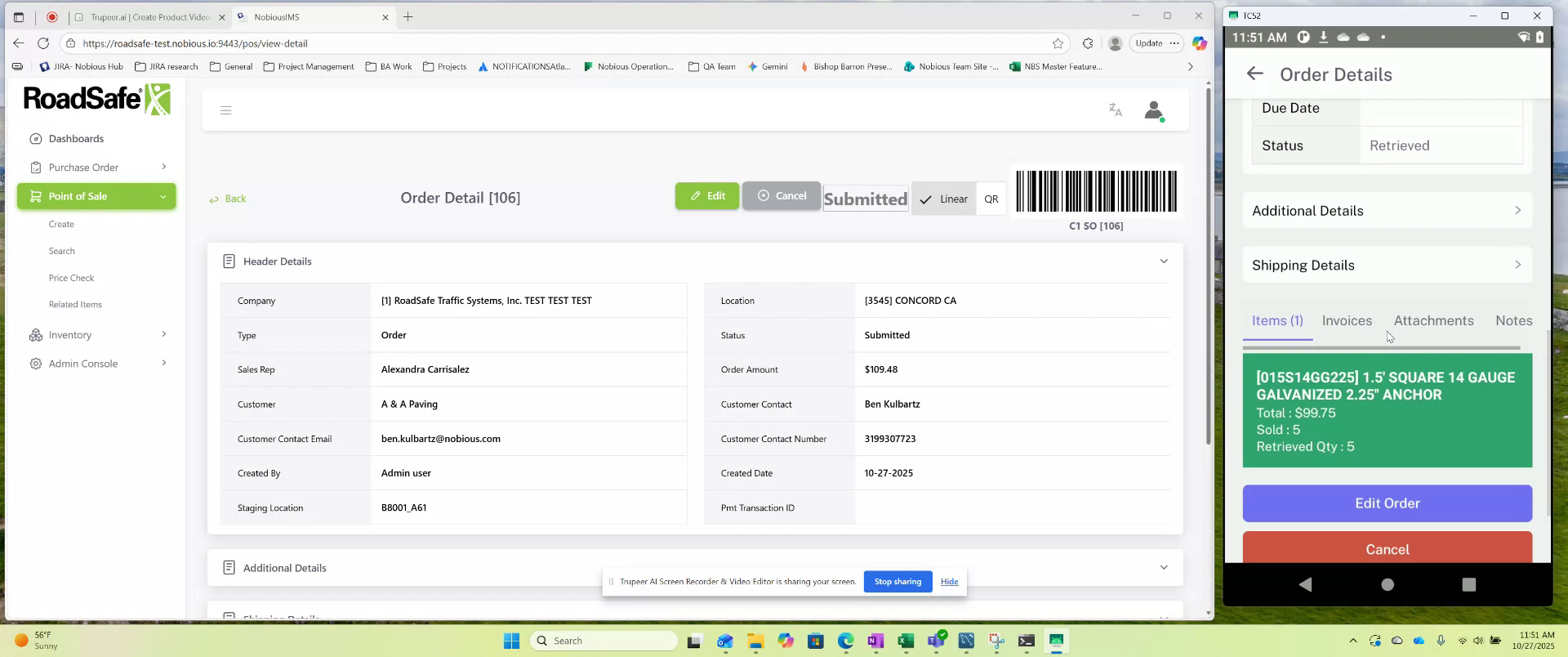
Task: Open the Gemini bookmark
Action: pyautogui.click(x=768, y=67)
